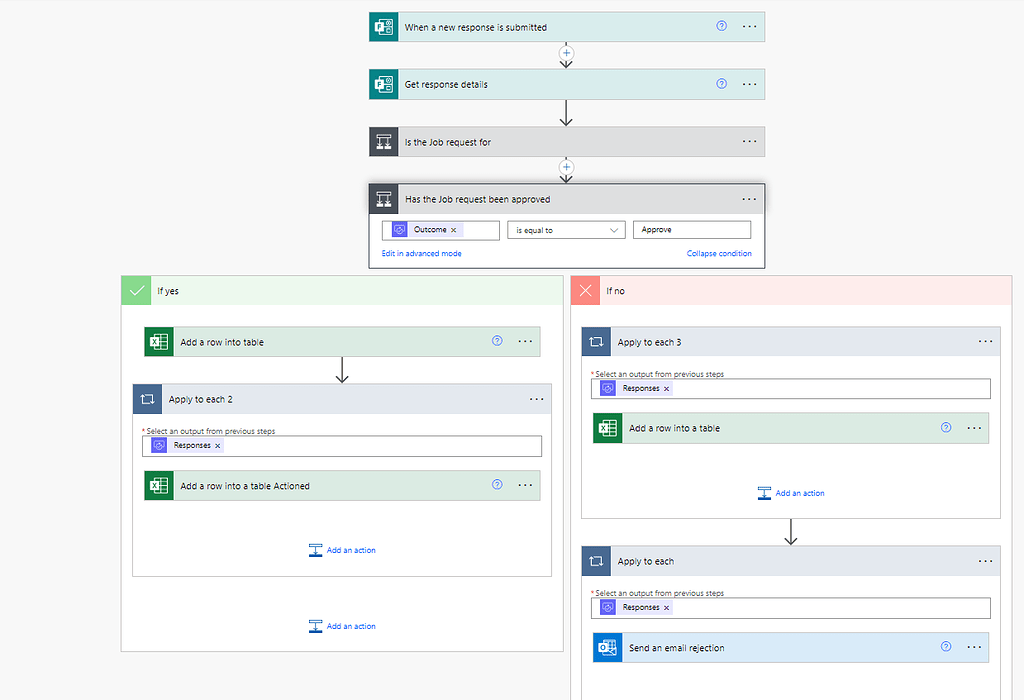The image size is (1024, 700).
Task: Collapse the condition using "Collapse condition"
Action: [x=719, y=253]
